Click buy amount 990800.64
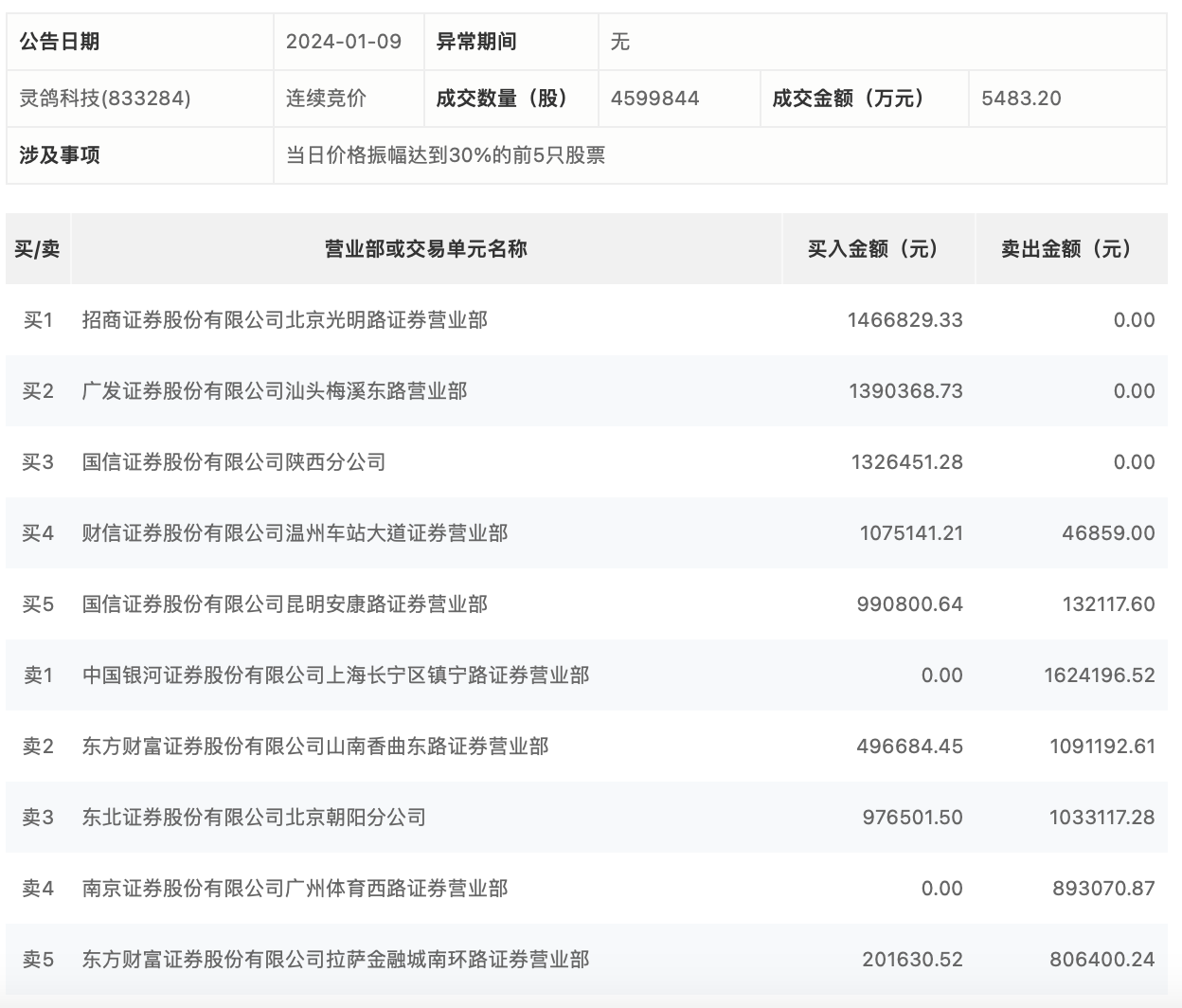Image resolution: width=1182 pixels, height=1008 pixels. 909,604
